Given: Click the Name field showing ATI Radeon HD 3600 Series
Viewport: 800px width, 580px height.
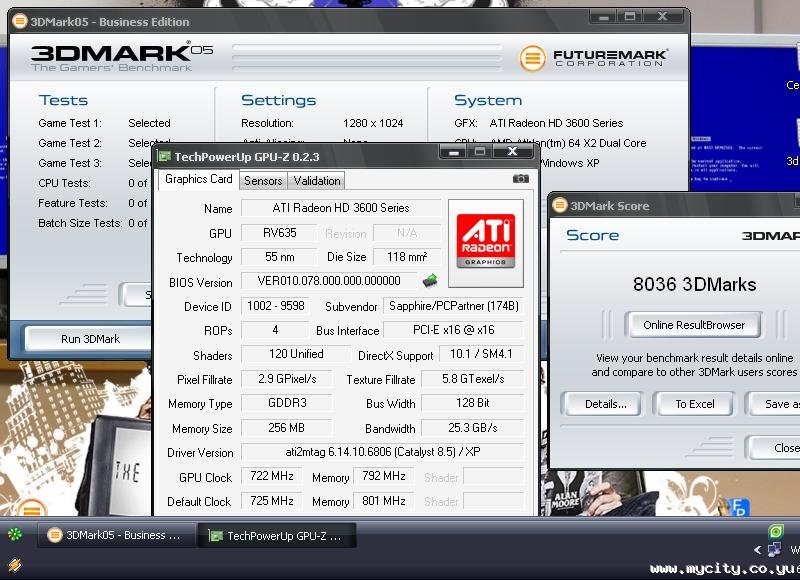Looking at the screenshot, I should (x=341, y=208).
